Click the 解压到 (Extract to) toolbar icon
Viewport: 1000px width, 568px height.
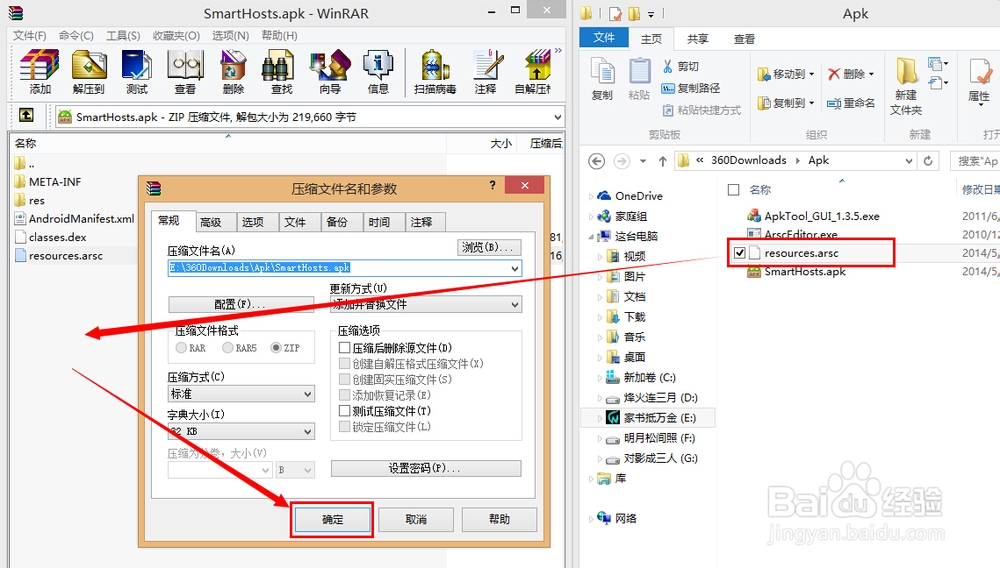(89, 71)
